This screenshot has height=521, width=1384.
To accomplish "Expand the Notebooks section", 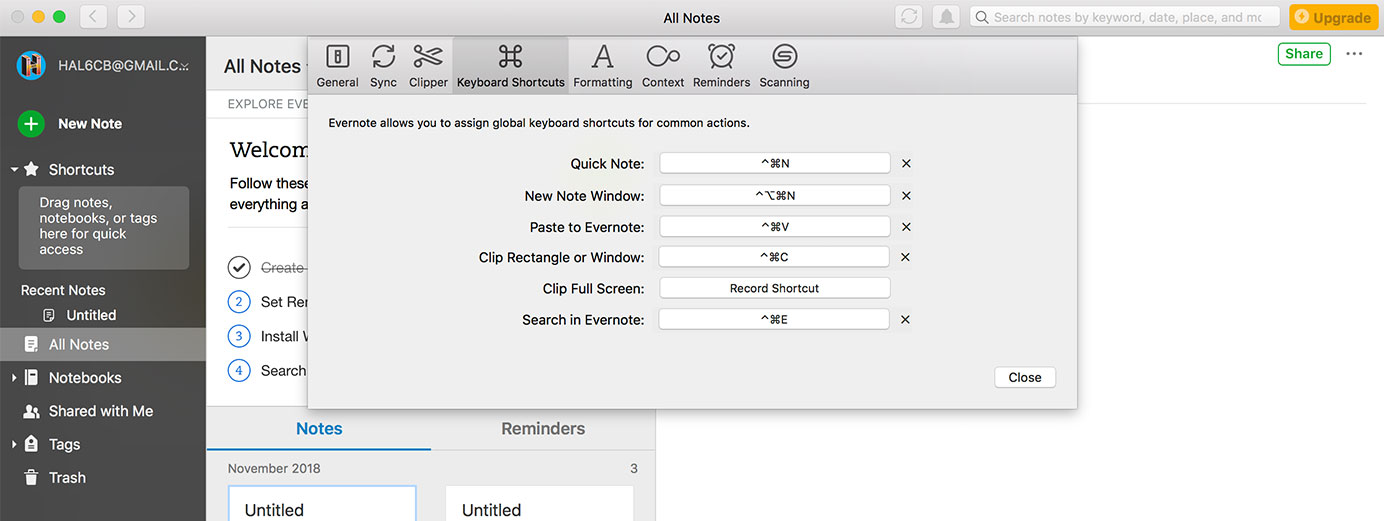I will coord(14,378).
